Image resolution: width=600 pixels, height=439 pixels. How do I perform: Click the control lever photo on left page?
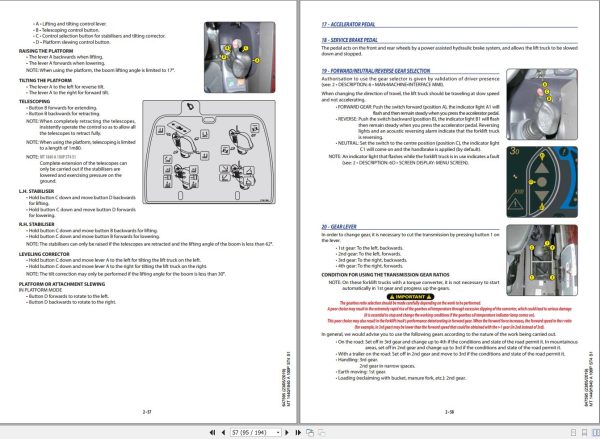point(240,57)
